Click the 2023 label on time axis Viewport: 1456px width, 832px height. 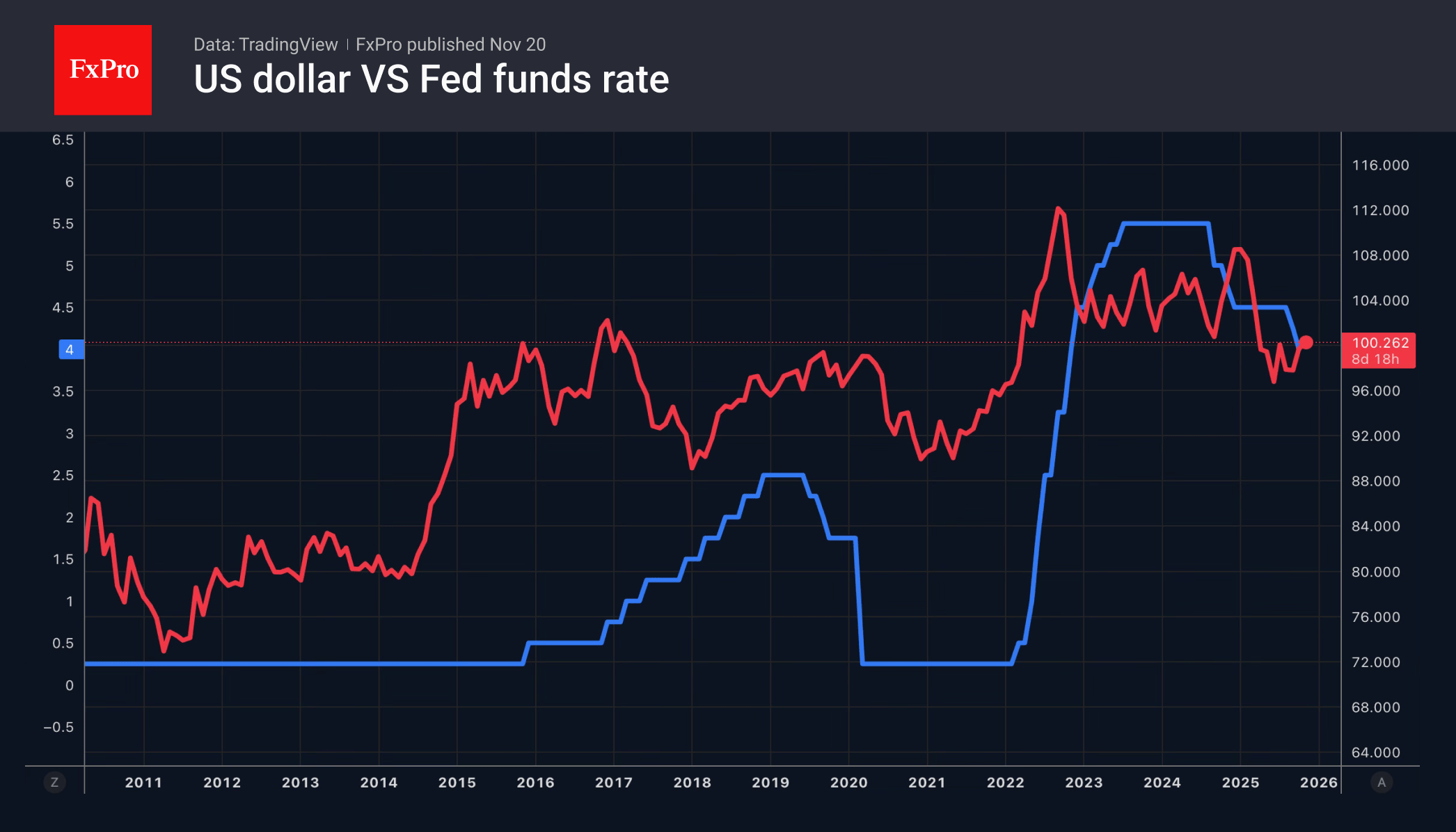click(1084, 783)
